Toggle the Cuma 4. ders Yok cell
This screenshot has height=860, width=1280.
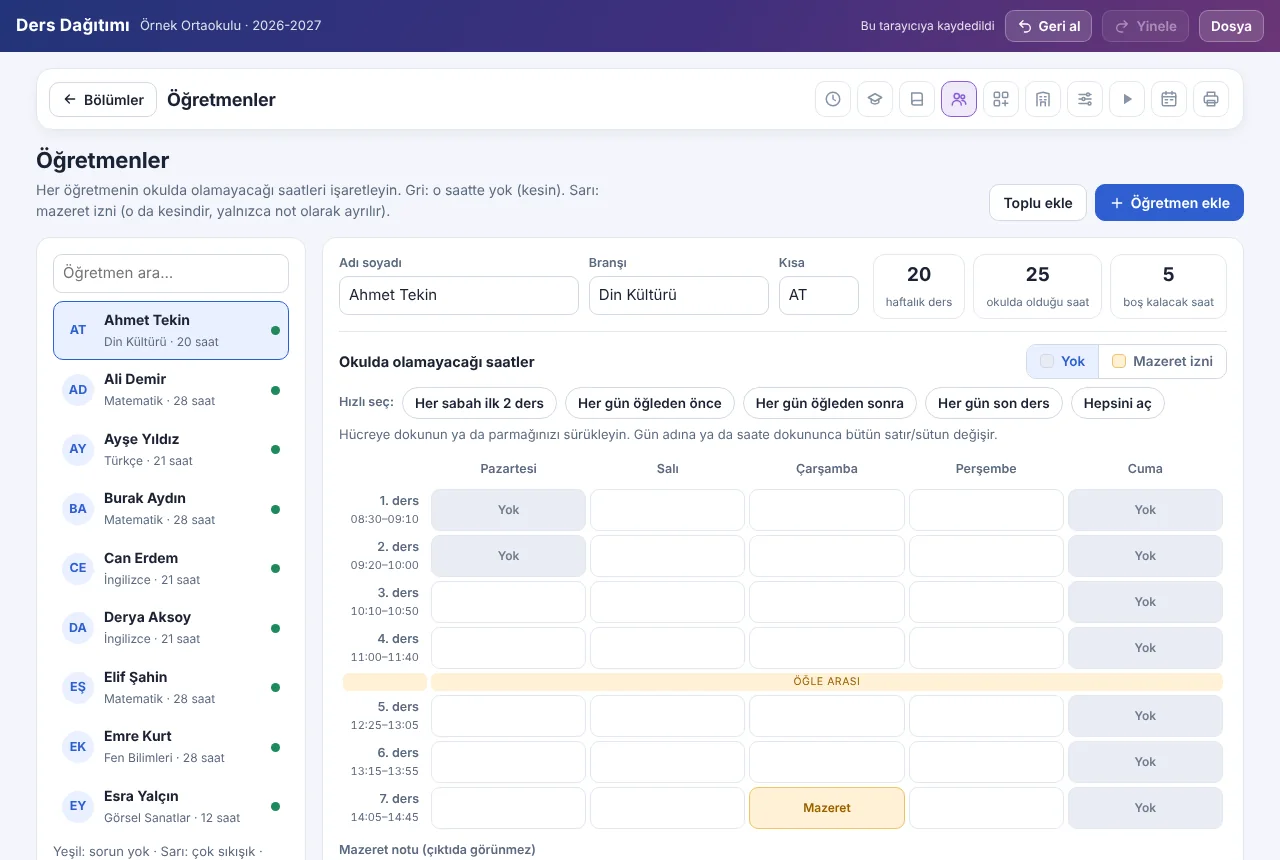[x=1145, y=648]
